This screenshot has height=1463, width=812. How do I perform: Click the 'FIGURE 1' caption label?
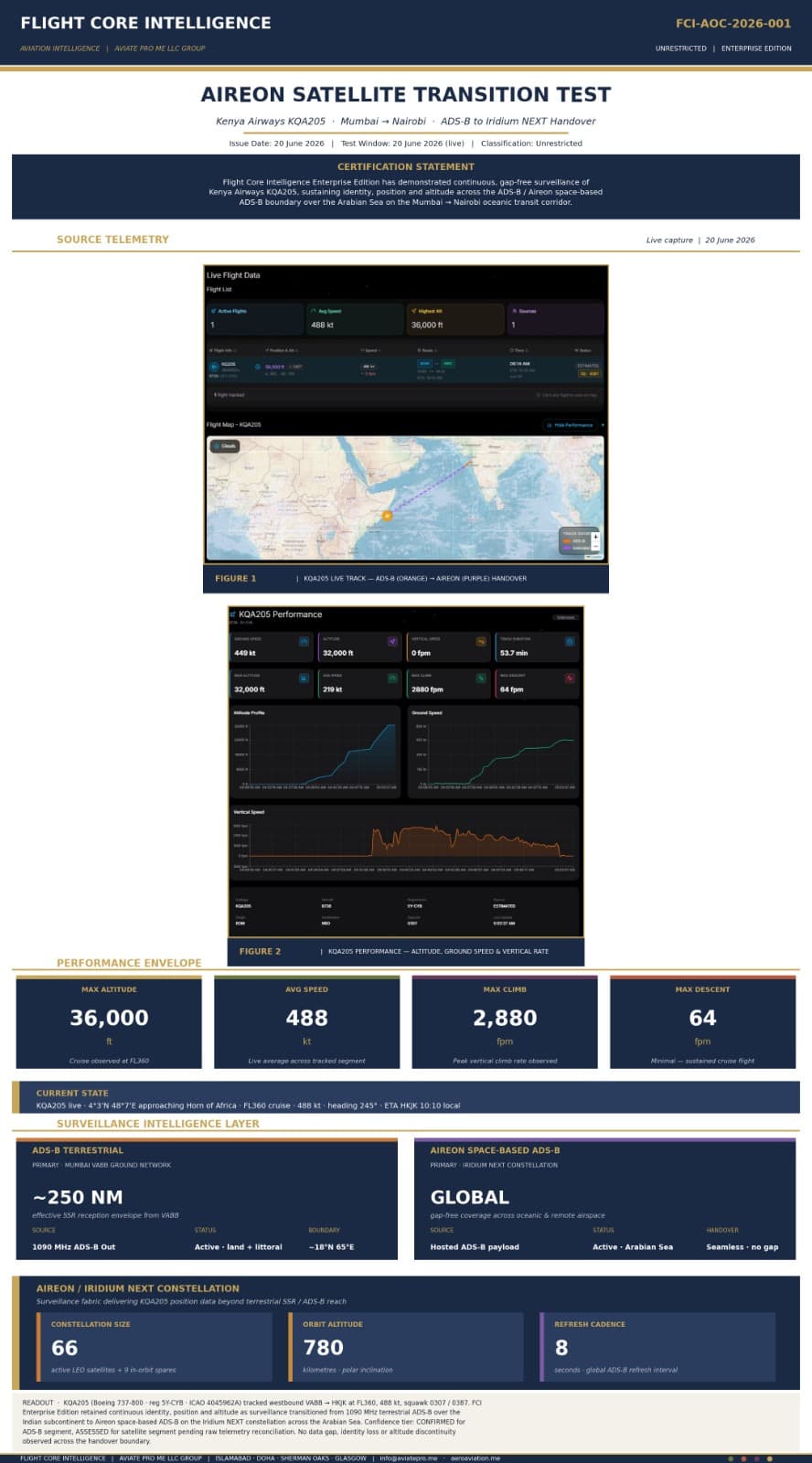pos(236,578)
